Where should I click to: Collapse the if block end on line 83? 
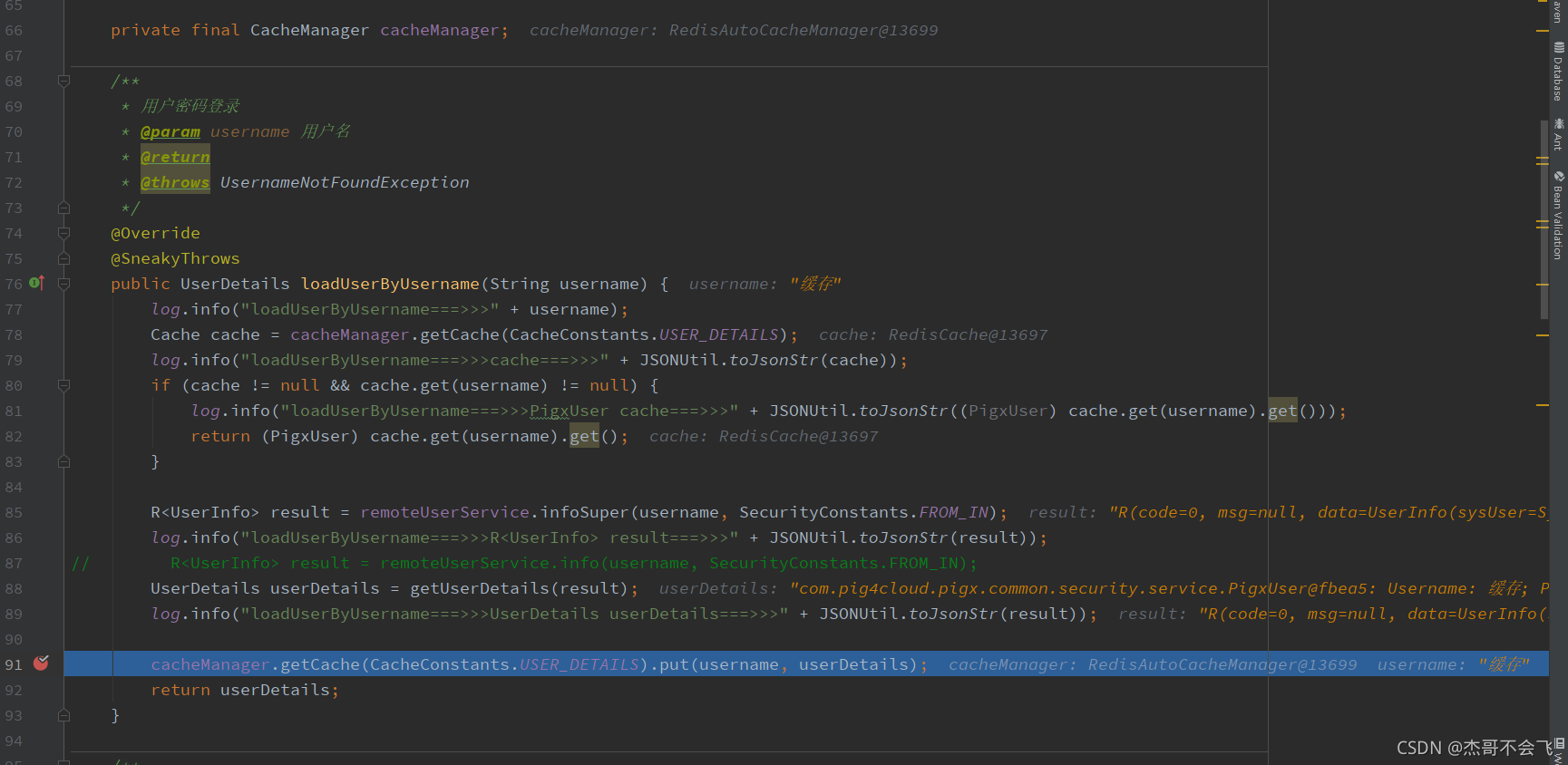tap(63, 461)
